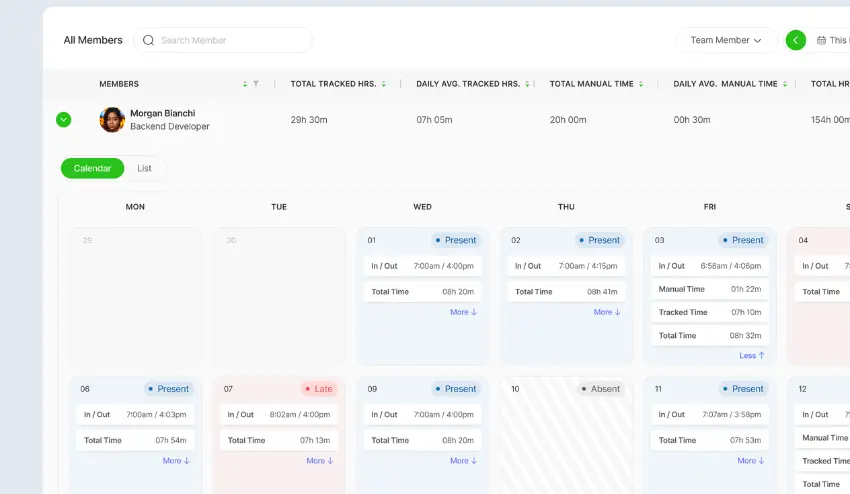This screenshot has width=850, height=494.
Task: Click the 07h 05m daily average value
Action: point(434,120)
